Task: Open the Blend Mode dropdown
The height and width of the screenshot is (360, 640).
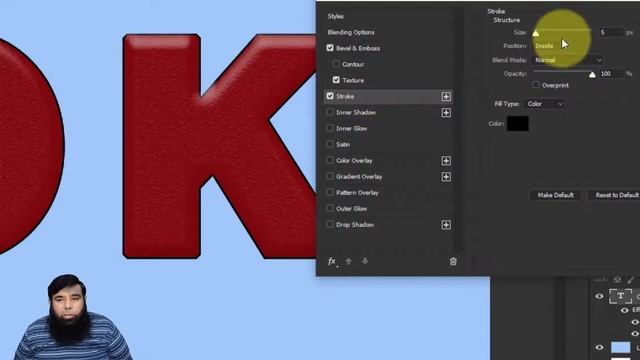Action: tap(567, 60)
